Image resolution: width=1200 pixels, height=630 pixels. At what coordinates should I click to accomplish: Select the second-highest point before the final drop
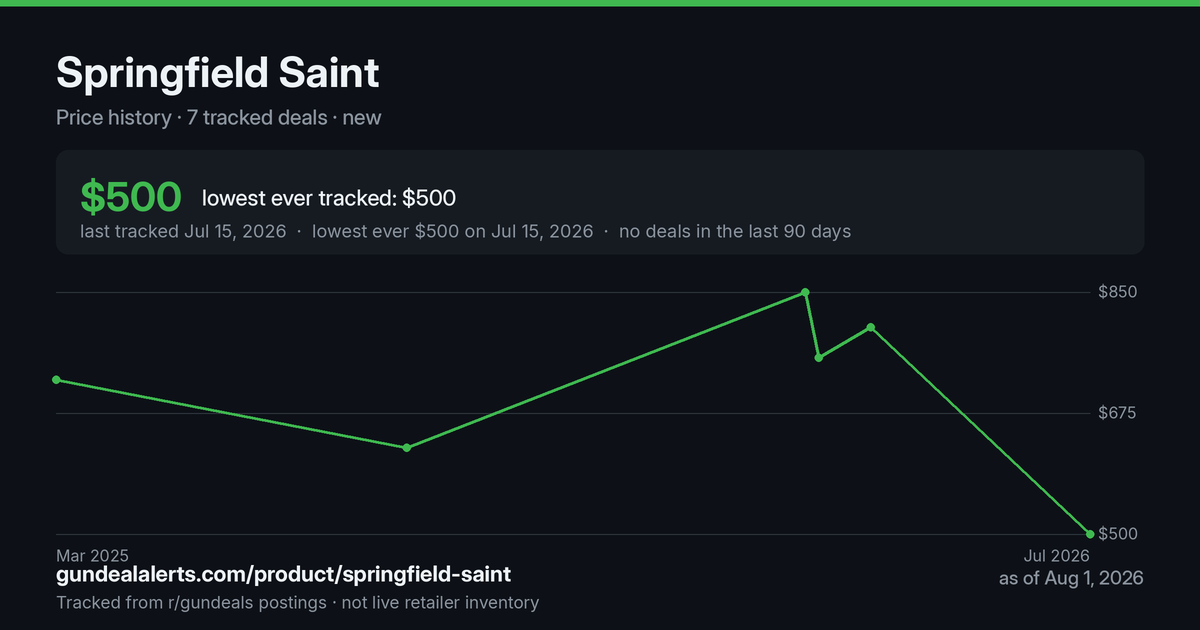[871, 327]
